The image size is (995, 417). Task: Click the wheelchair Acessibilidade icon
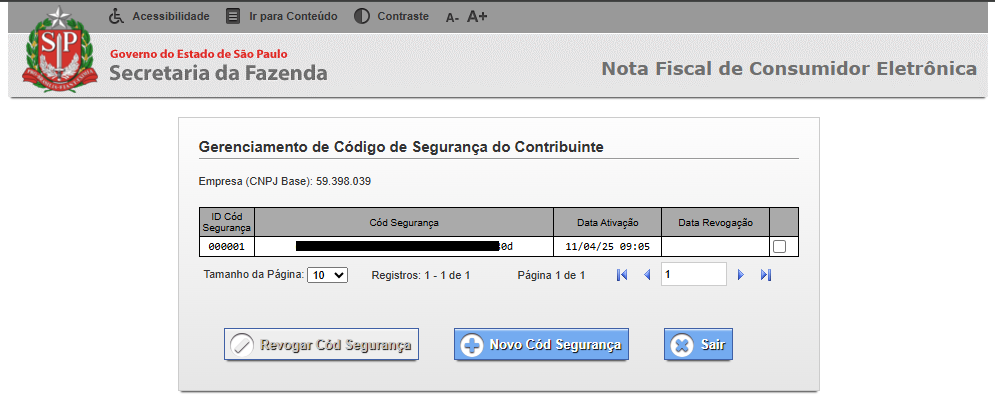[116, 16]
